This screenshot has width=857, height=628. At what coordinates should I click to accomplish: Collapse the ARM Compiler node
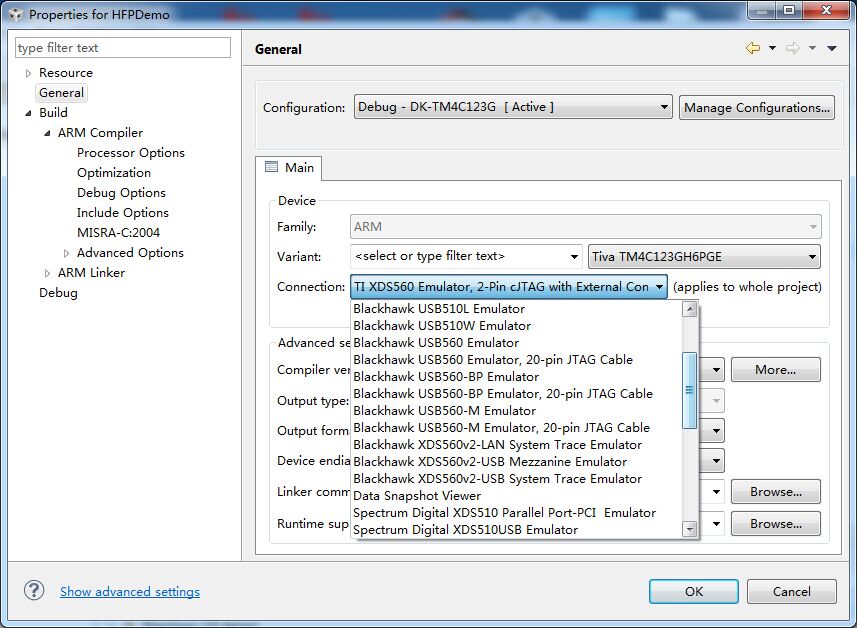coord(48,133)
